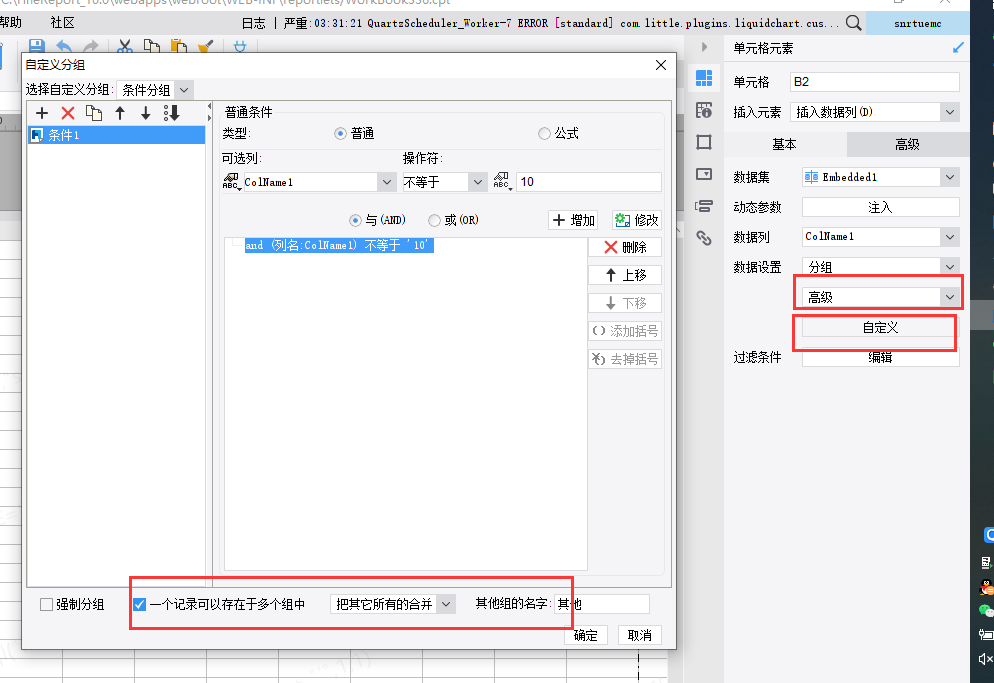The height and width of the screenshot is (683, 994).
Task: Click the save icon in main toolbar
Action: pyautogui.click(x=37, y=46)
